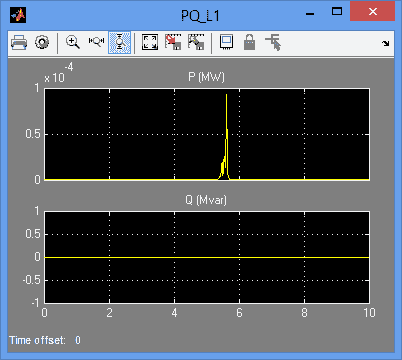
Task: Click Restore saved axes settings icon
Action: pos(196,42)
